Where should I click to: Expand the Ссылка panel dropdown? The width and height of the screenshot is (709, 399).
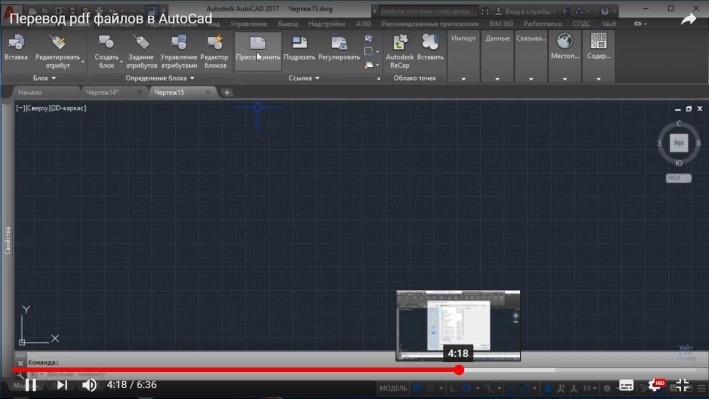[304, 78]
